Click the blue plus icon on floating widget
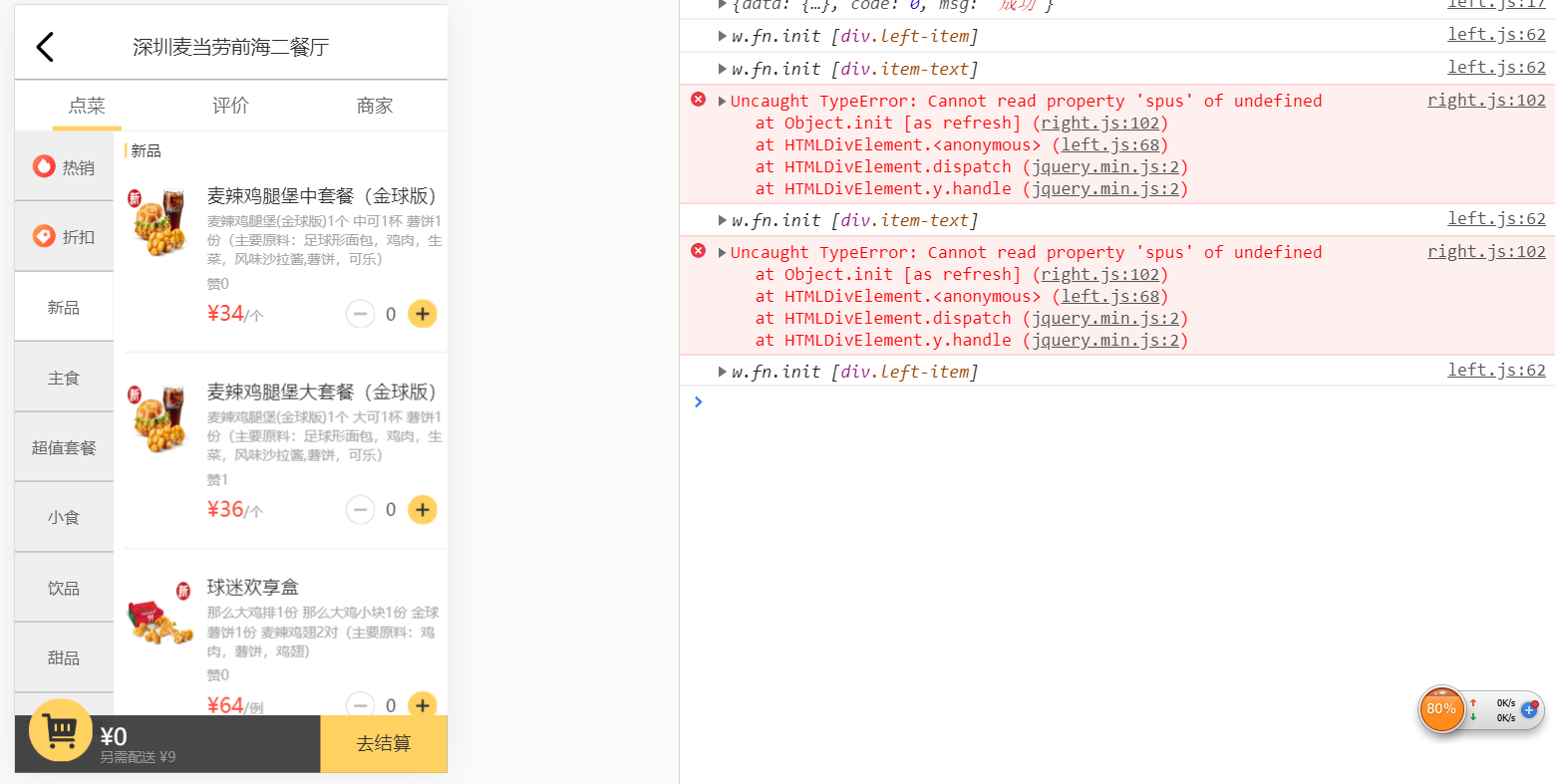1555x784 pixels. point(1529,710)
